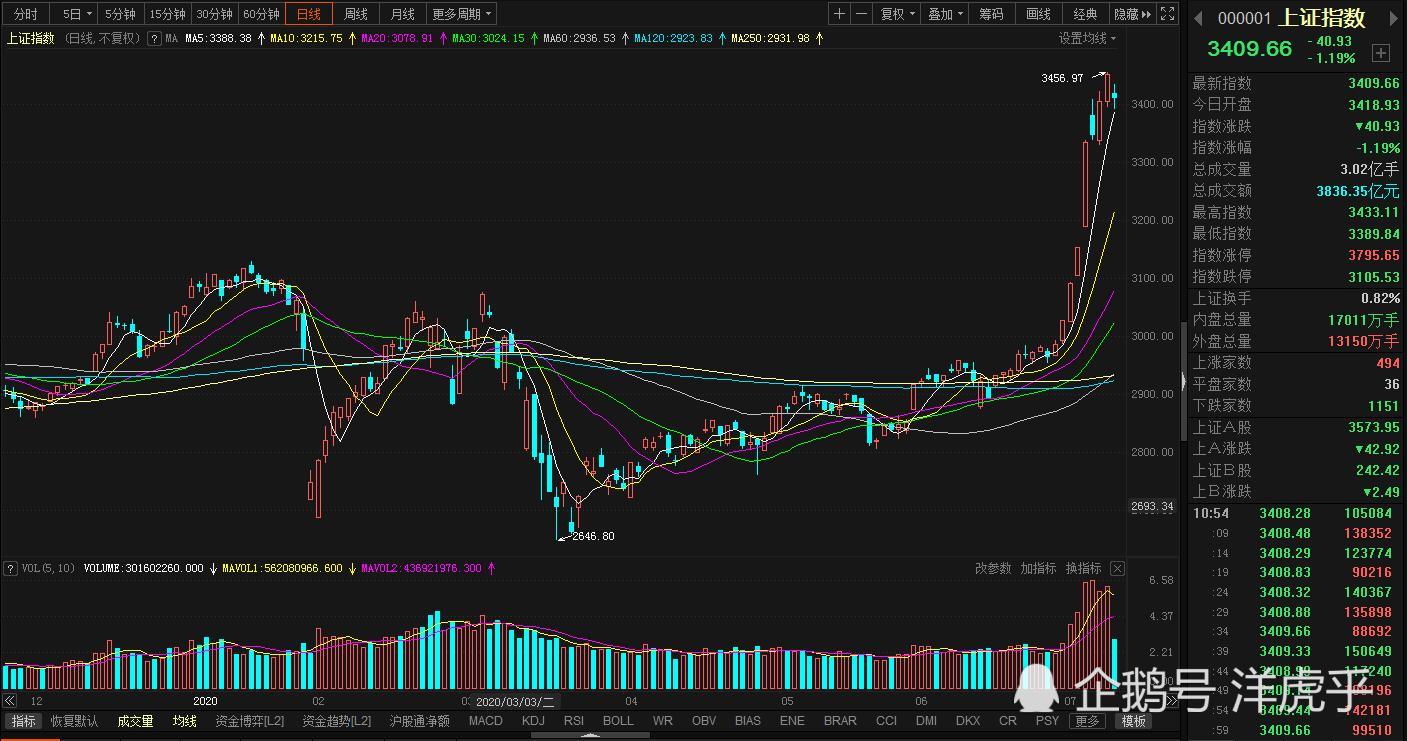
Task: Switch to 分时 intraday tab
Action: [x=25, y=14]
